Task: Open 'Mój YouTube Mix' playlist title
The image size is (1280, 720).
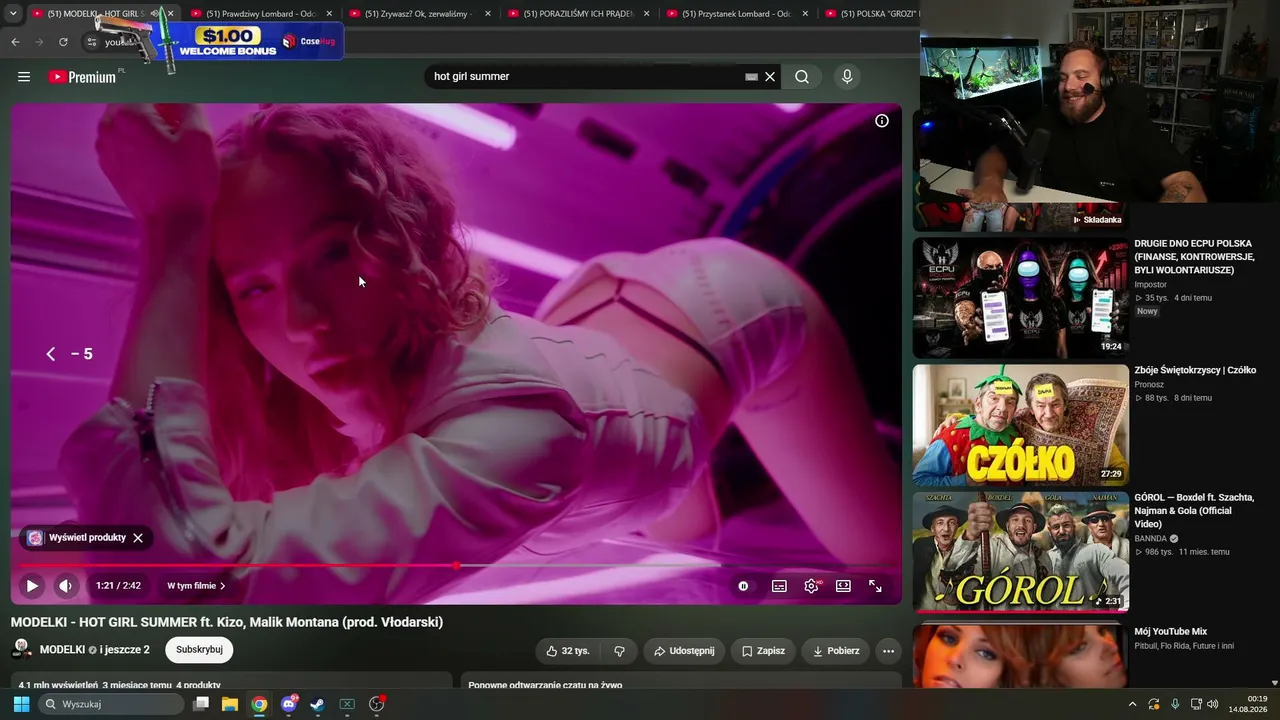Action: (1171, 632)
